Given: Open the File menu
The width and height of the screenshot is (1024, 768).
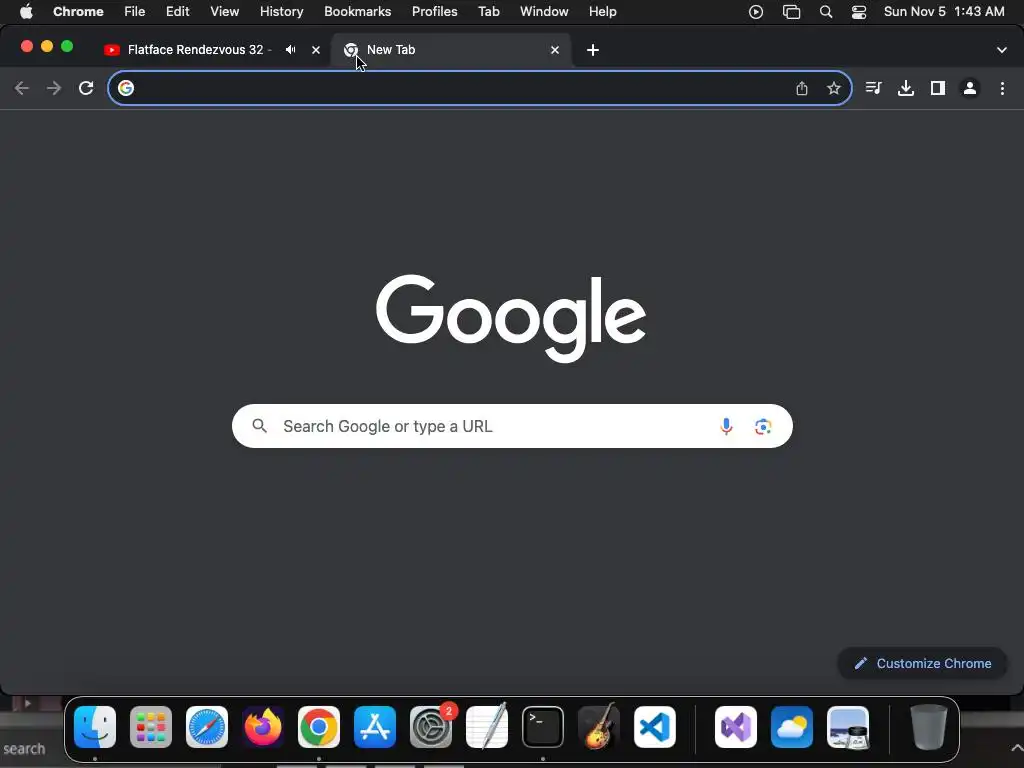Looking at the screenshot, I should [135, 12].
